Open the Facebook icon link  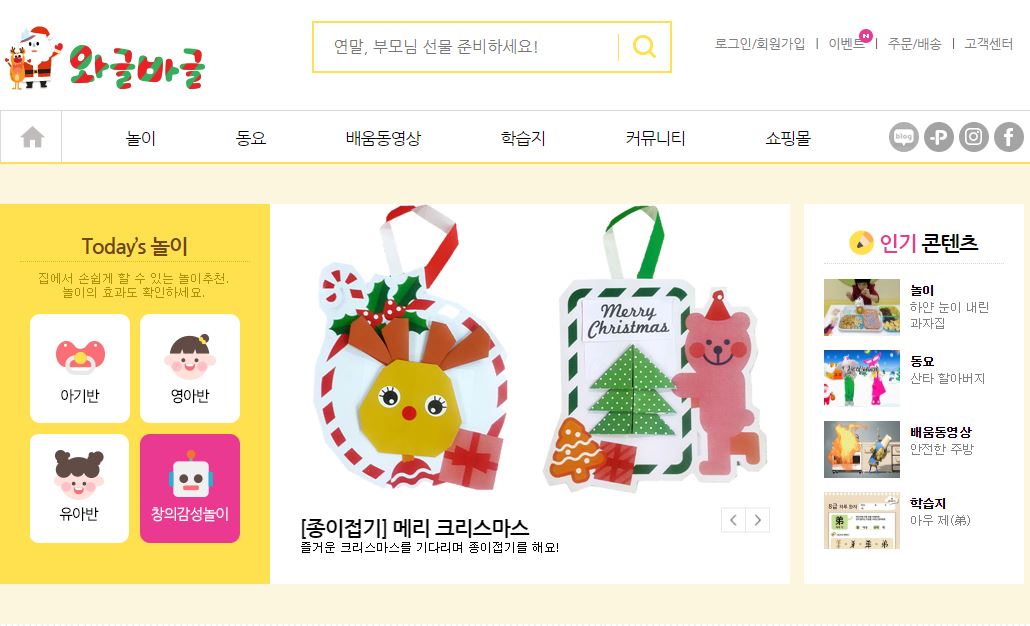point(1008,137)
